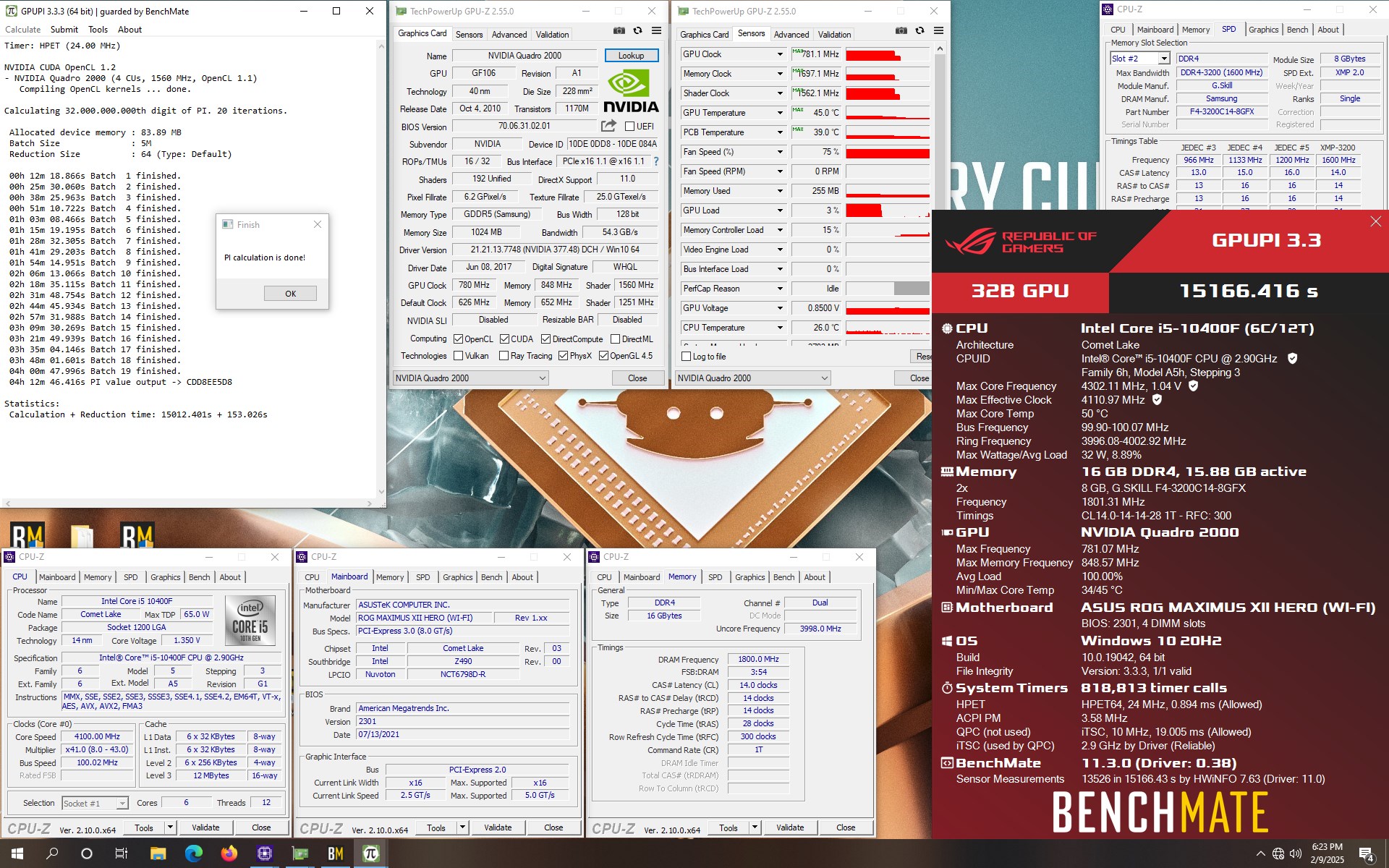The image size is (1389, 868).
Task: Click the Bus Interface question mark icon
Action: click(x=656, y=161)
